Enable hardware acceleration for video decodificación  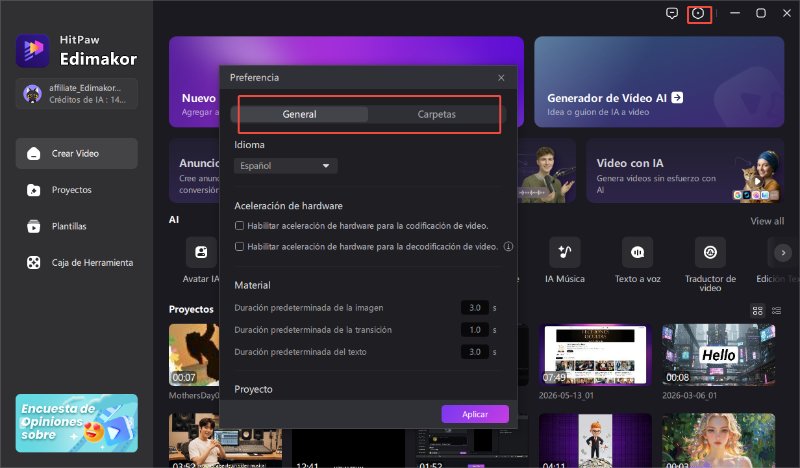[239, 247]
